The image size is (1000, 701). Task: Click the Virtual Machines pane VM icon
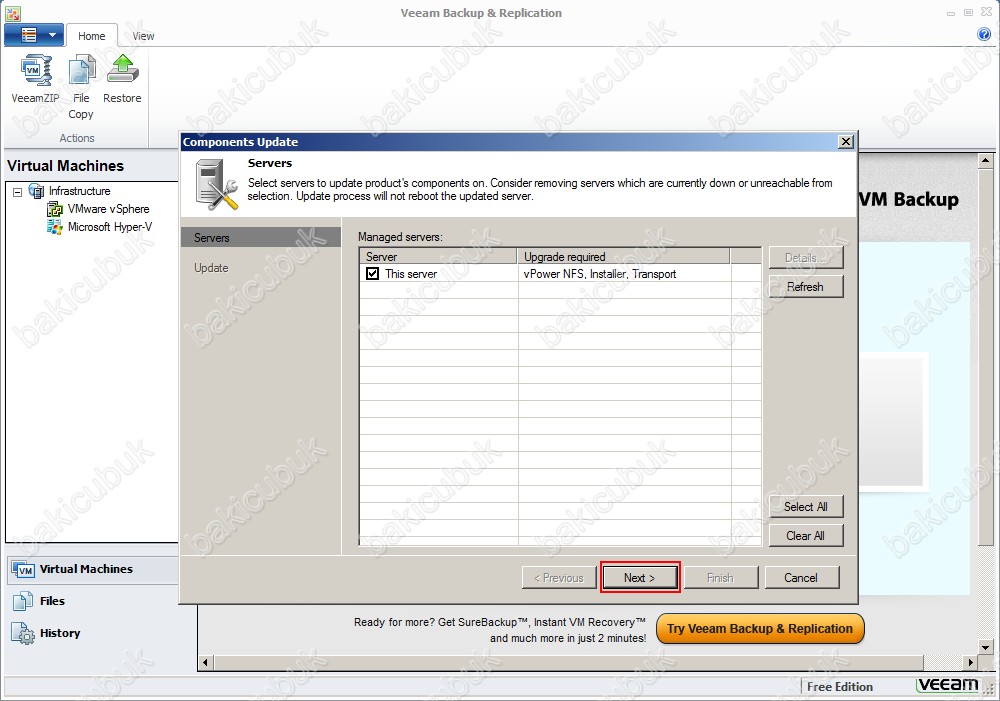[x=24, y=570]
